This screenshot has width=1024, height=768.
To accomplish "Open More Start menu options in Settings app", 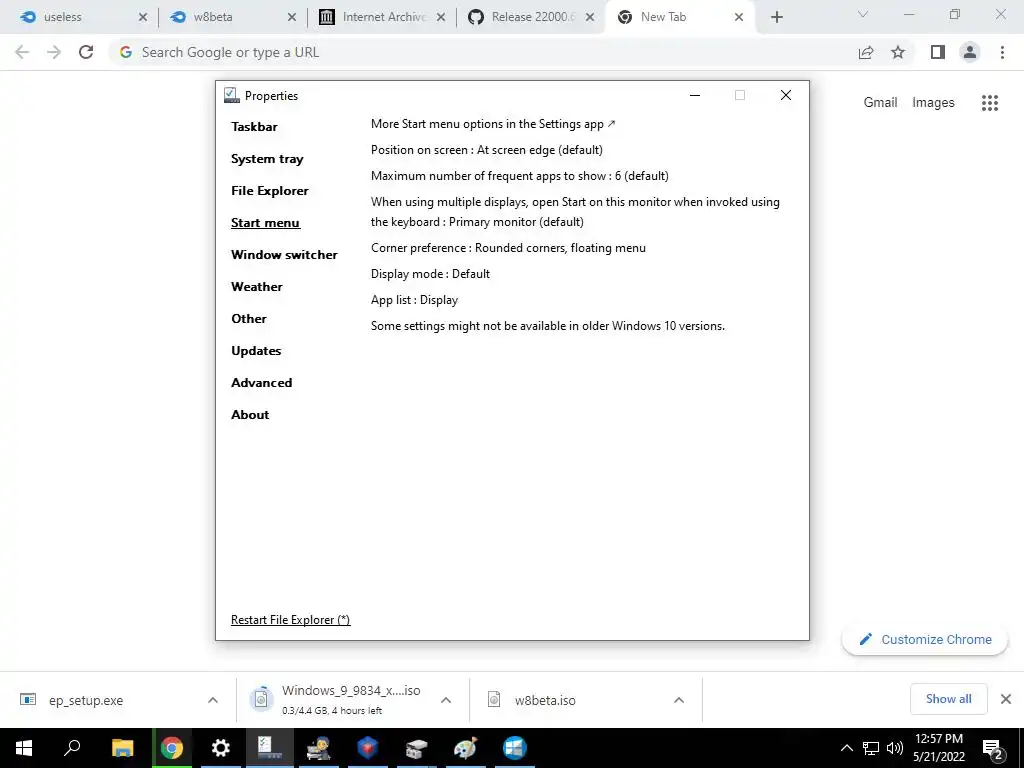I will (x=493, y=123).
